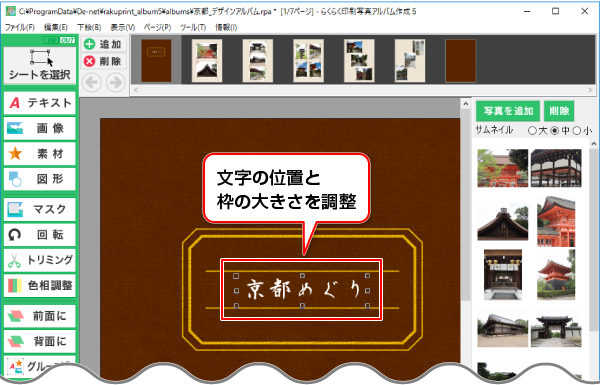Open the 画像 image tool

pyautogui.click(x=40, y=128)
